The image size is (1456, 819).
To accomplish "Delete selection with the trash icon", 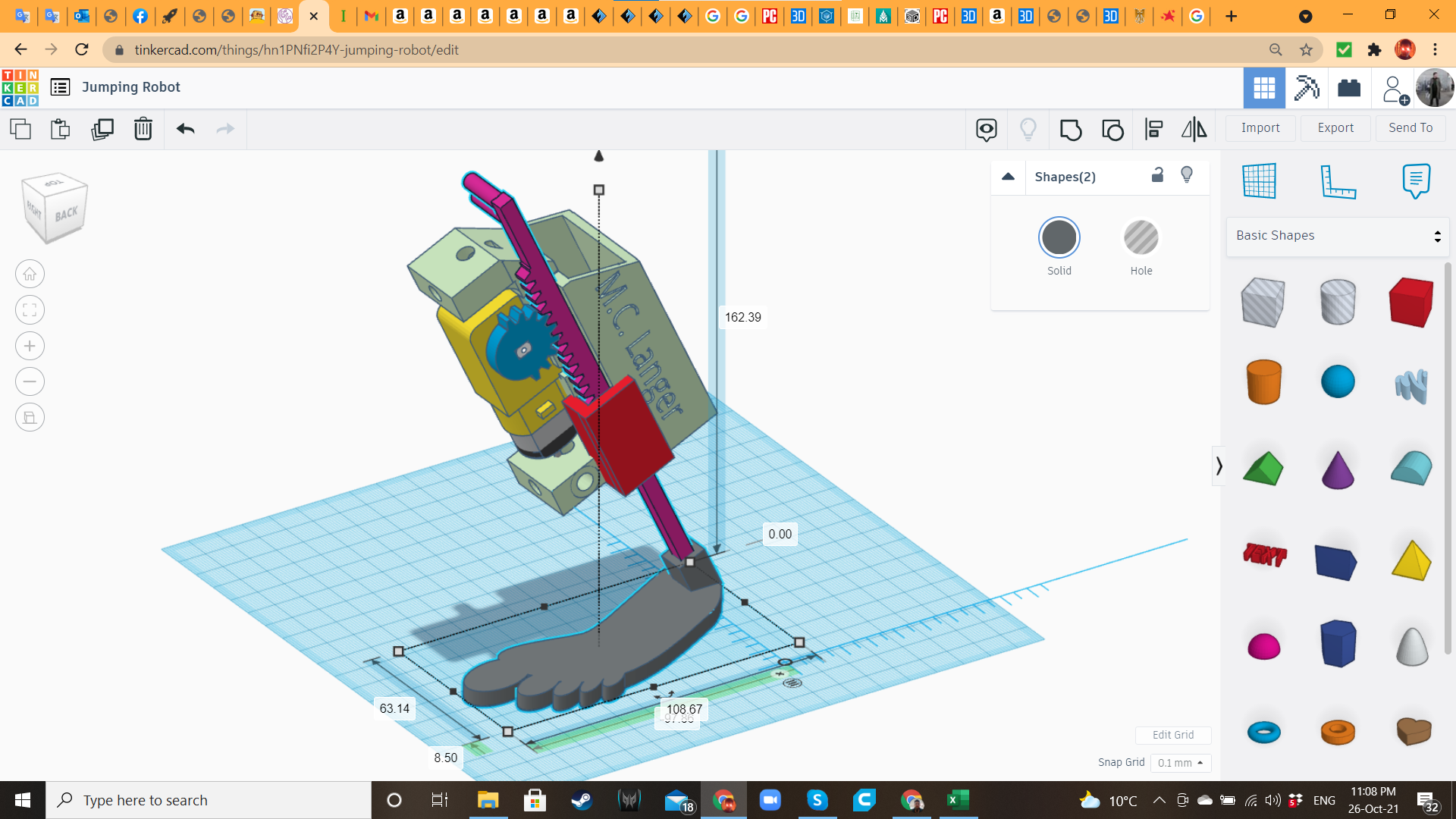I will [143, 129].
